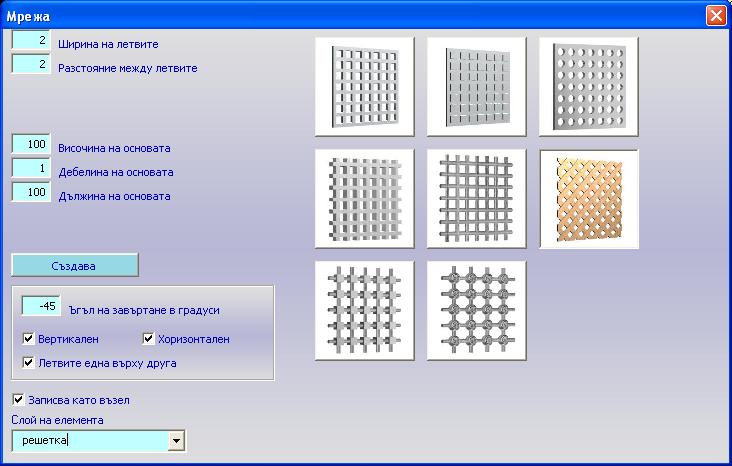
Task: Uncheck Летвите една върху друга
Action: tap(28, 362)
